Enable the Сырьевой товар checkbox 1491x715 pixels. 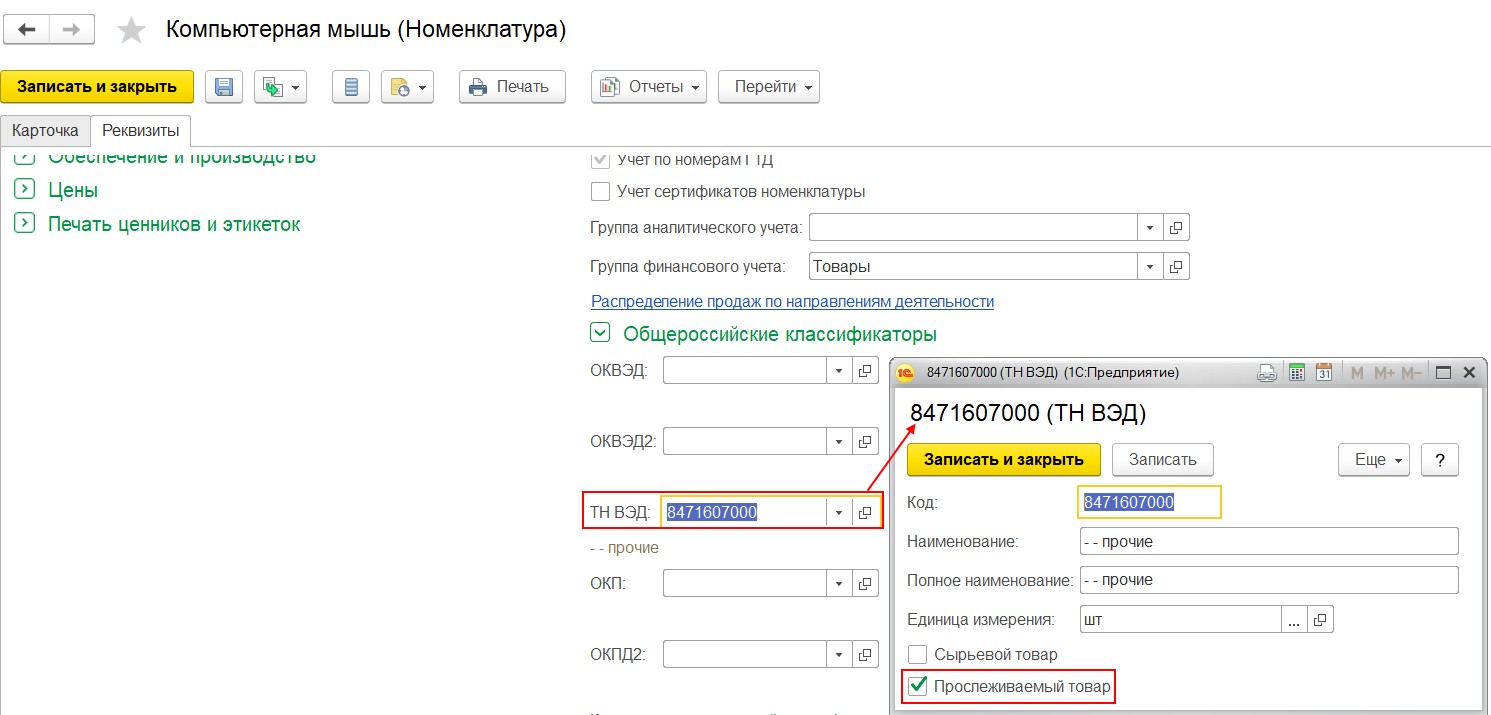[x=917, y=654]
